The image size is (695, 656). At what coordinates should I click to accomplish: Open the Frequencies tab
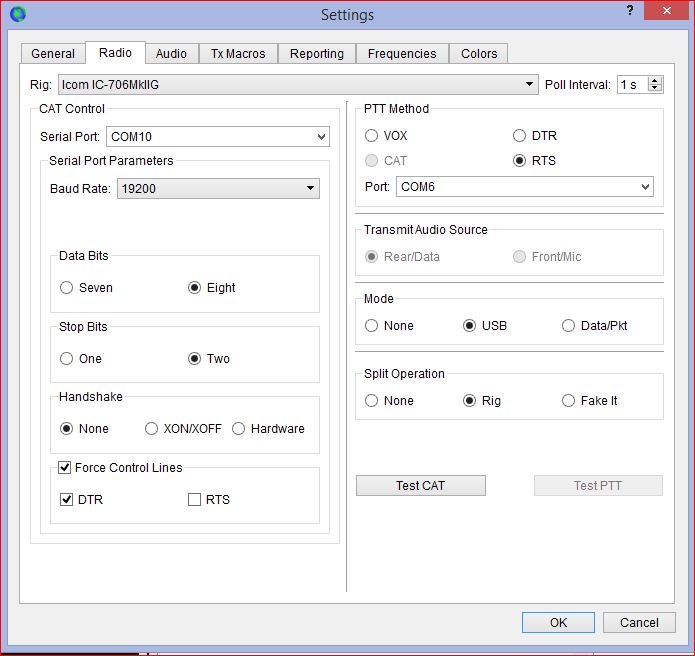401,54
